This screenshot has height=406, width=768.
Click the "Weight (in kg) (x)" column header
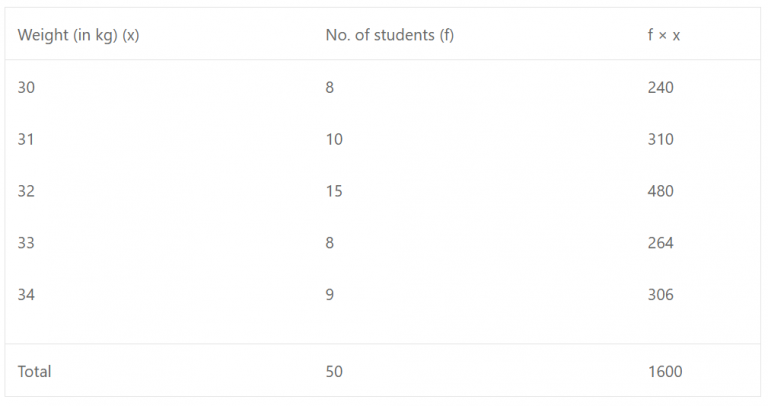tap(78, 35)
